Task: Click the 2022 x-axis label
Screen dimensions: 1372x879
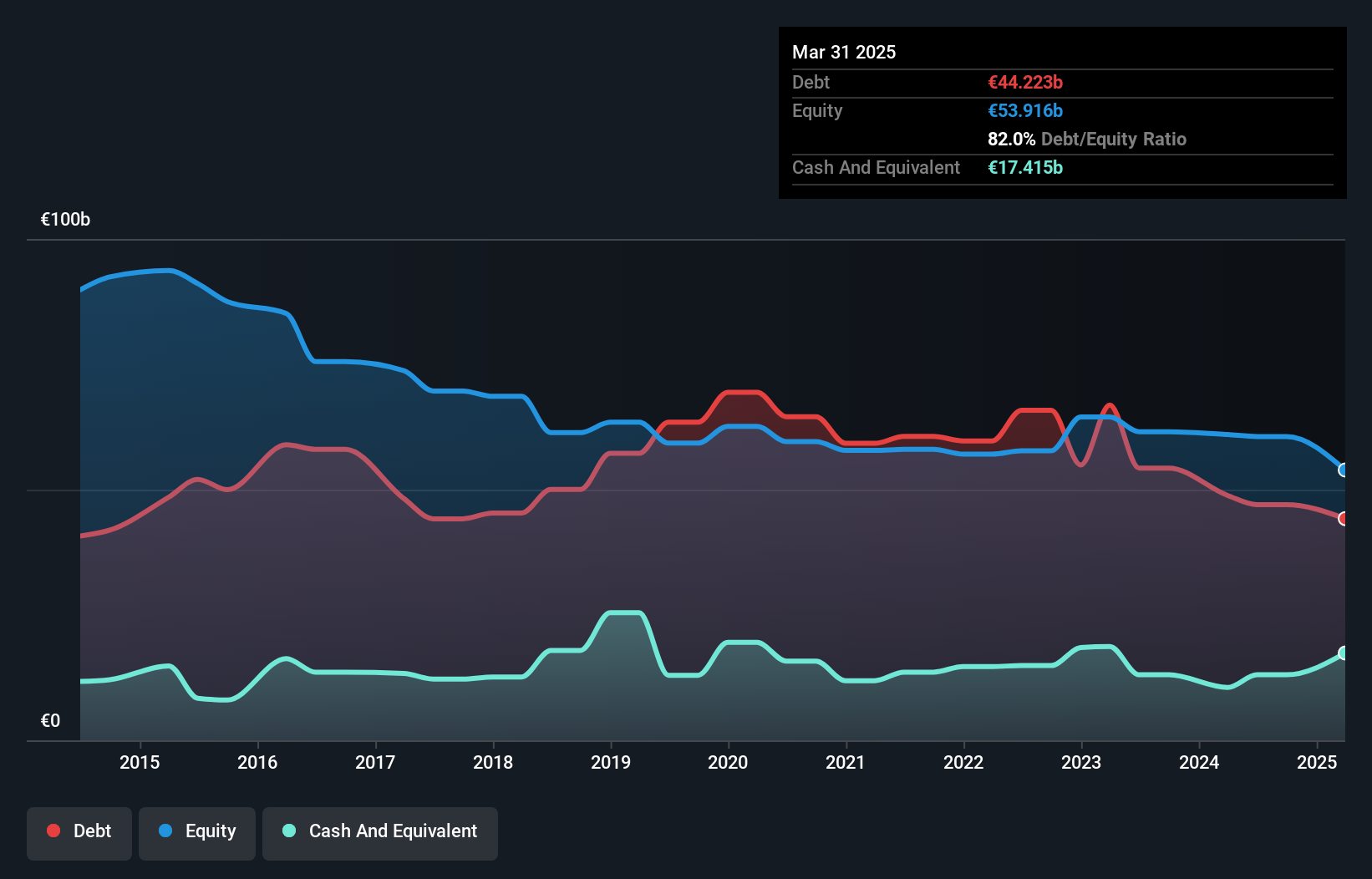Action: (x=963, y=762)
